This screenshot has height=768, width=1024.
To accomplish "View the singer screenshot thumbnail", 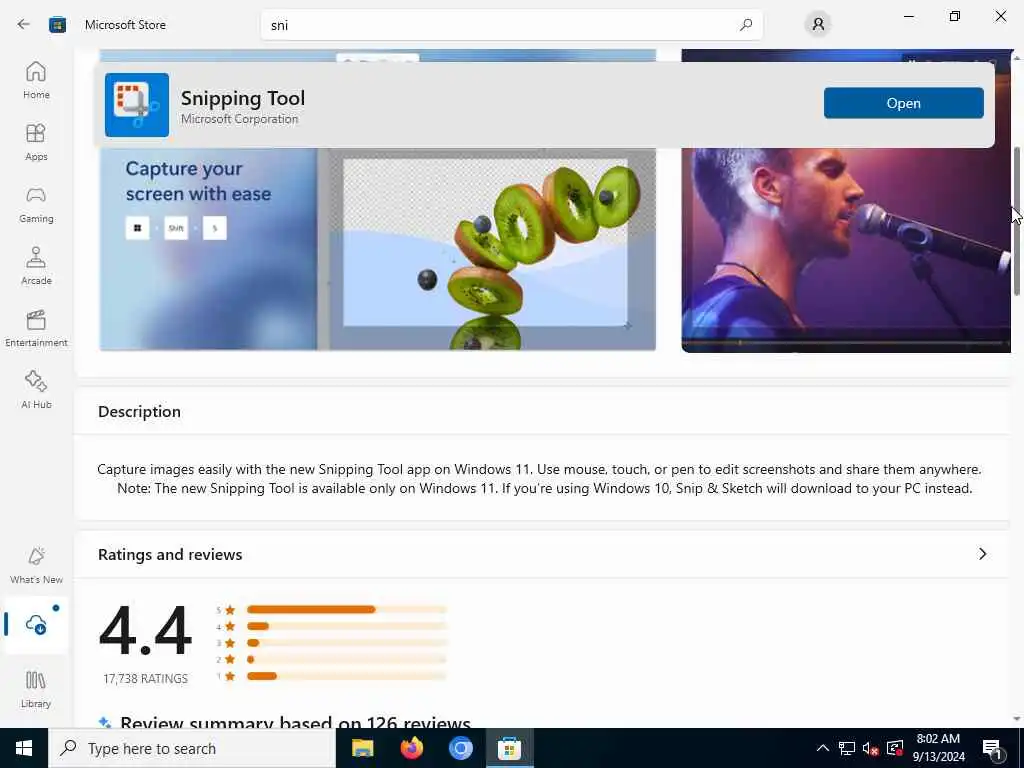I will point(846,250).
